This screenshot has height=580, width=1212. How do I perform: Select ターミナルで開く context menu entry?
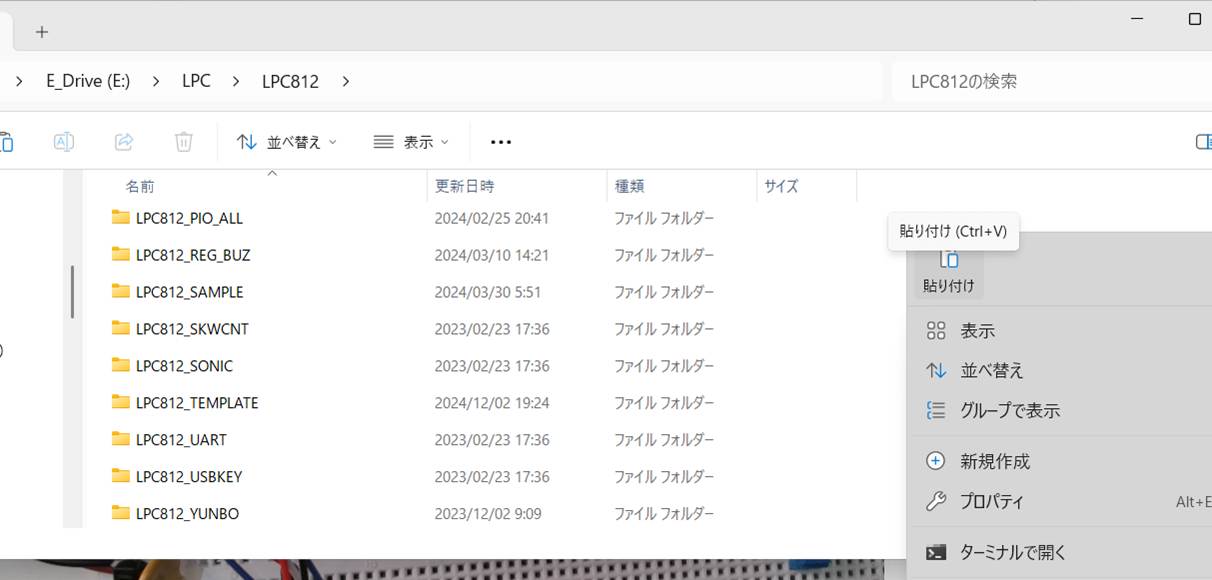1012,552
